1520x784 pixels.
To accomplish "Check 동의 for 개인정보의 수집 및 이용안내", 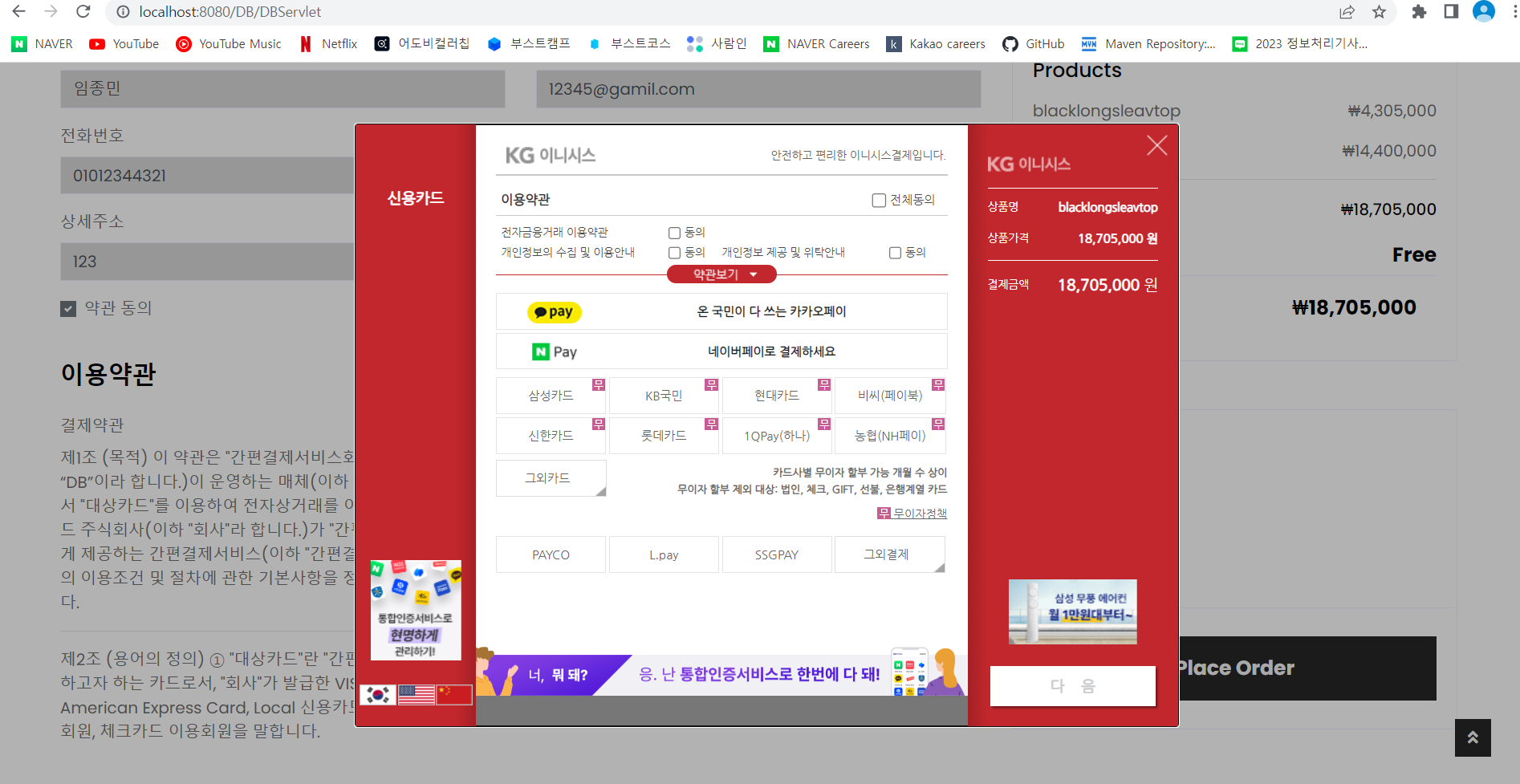I will 674,253.
